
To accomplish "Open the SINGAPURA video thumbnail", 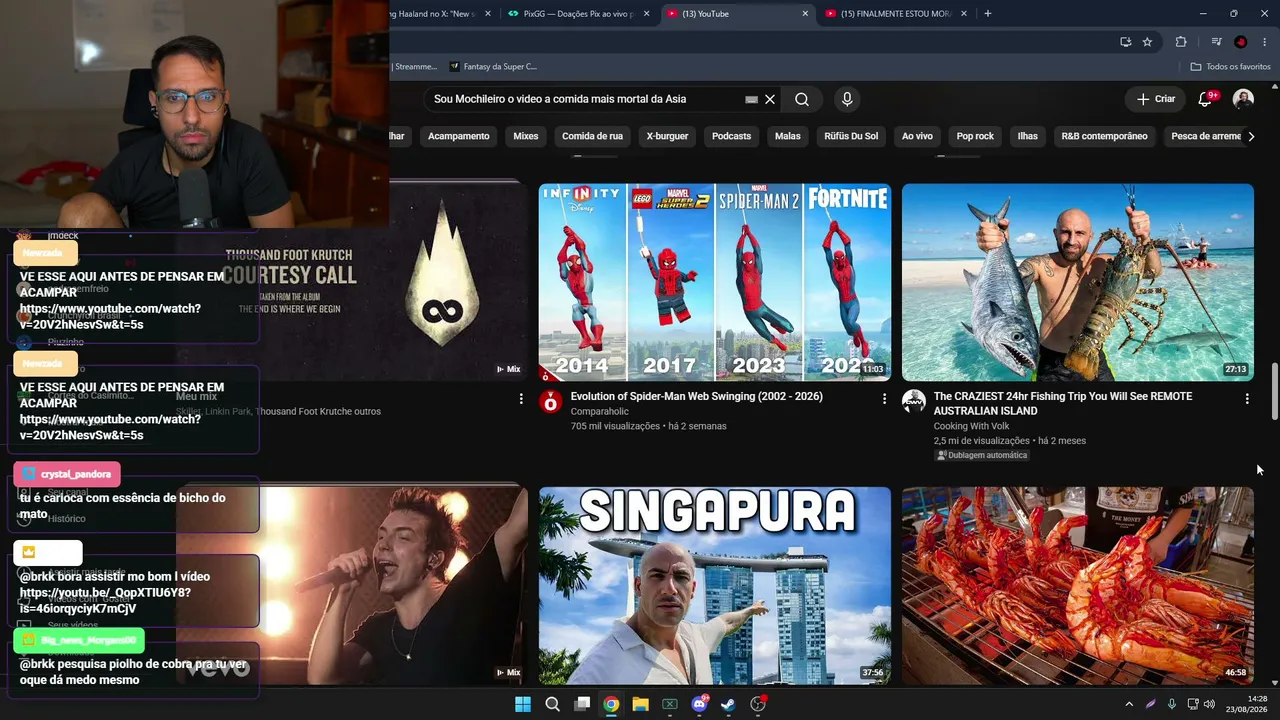I will point(715,586).
